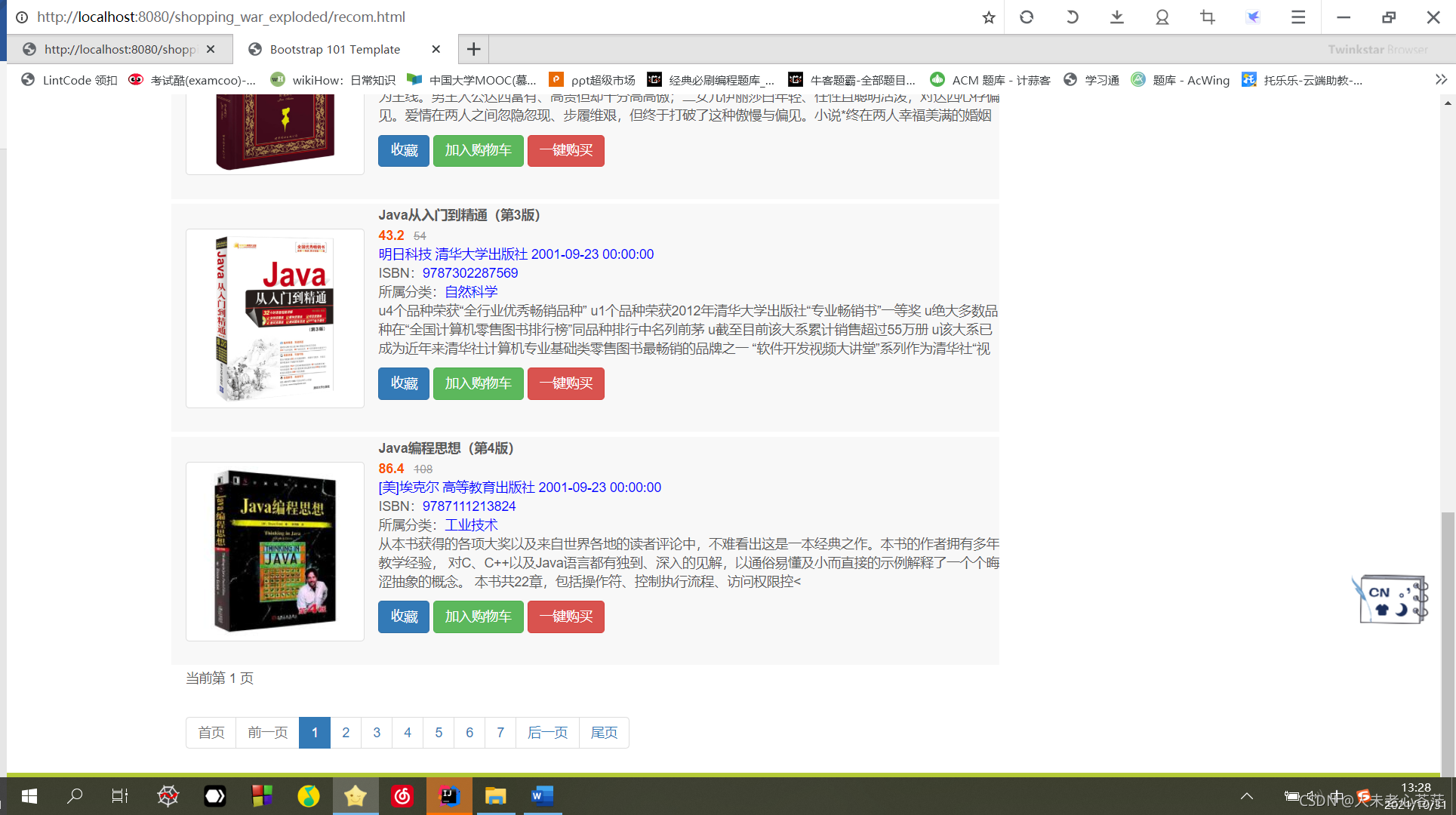Click the page vertical scrollbar thumb
The width and height of the screenshot is (1456, 815).
(1447, 641)
